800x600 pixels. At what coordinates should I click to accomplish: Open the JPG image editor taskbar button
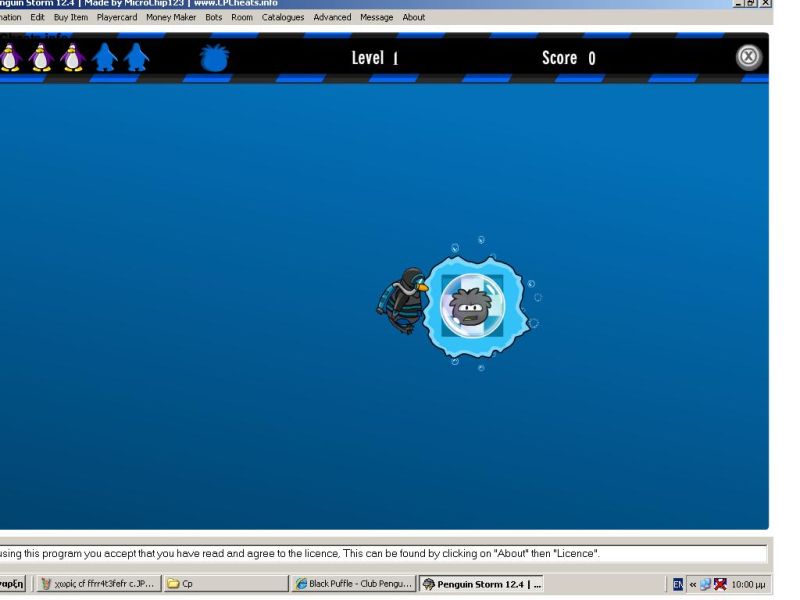(x=99, y=584)
